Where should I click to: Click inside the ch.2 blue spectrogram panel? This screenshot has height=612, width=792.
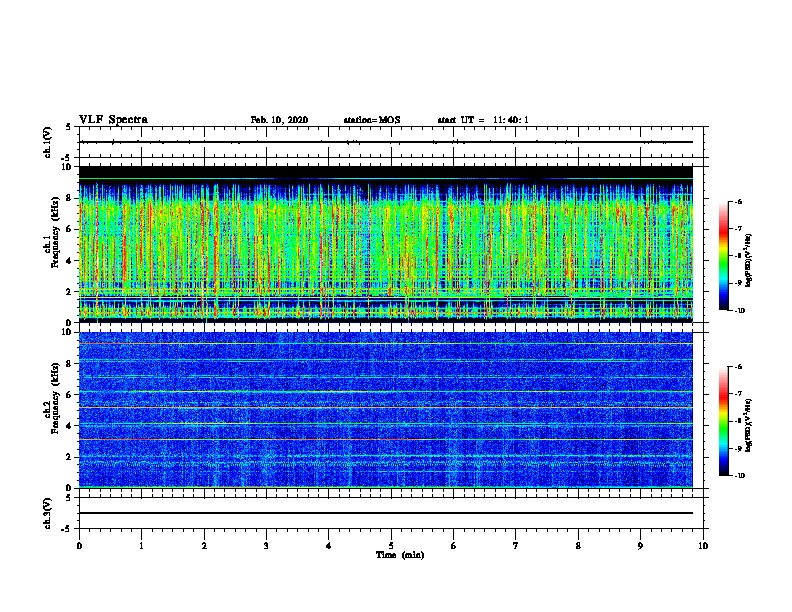click(386, 410)
